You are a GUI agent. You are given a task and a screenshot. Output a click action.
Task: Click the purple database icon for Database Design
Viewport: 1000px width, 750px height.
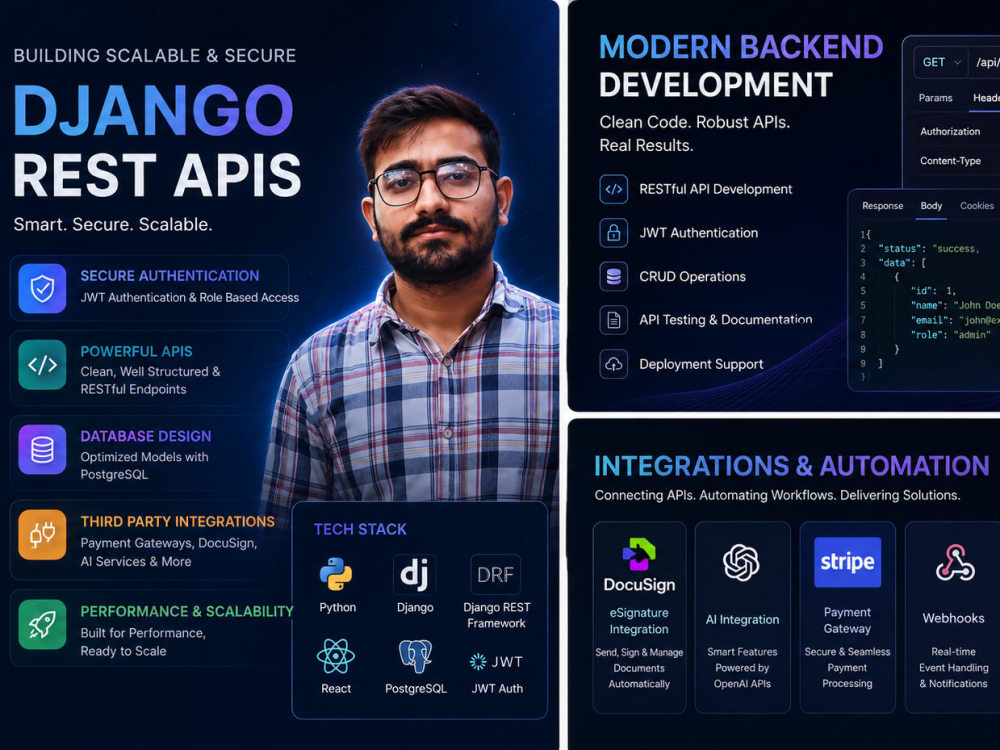[x=42, y=450]
